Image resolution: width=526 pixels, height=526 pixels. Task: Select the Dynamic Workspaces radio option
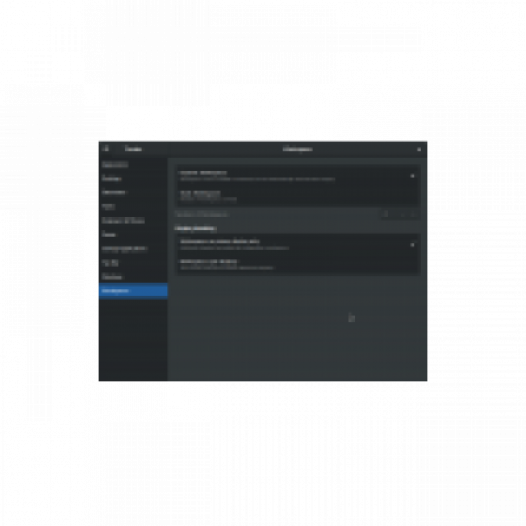[298, 176]
